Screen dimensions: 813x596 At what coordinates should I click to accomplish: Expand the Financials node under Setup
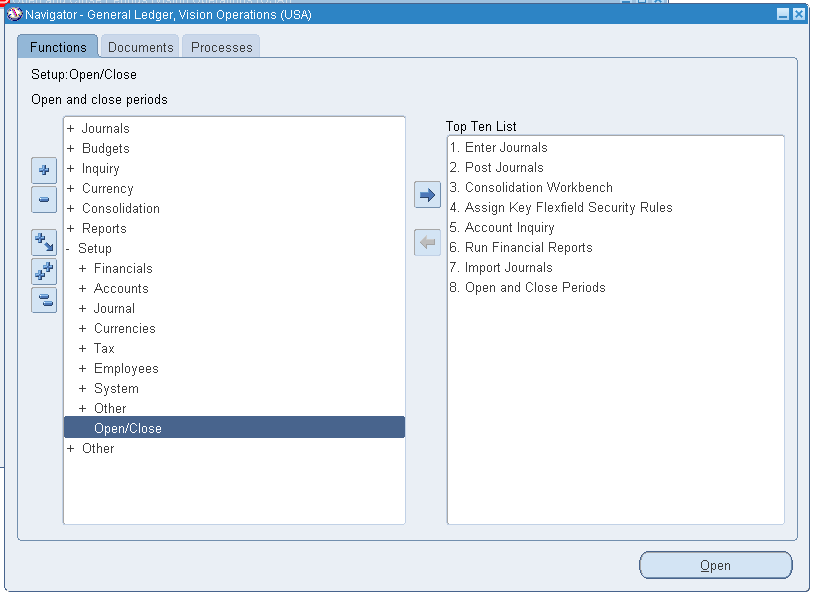pyautogui.click(x=82, y=268)
